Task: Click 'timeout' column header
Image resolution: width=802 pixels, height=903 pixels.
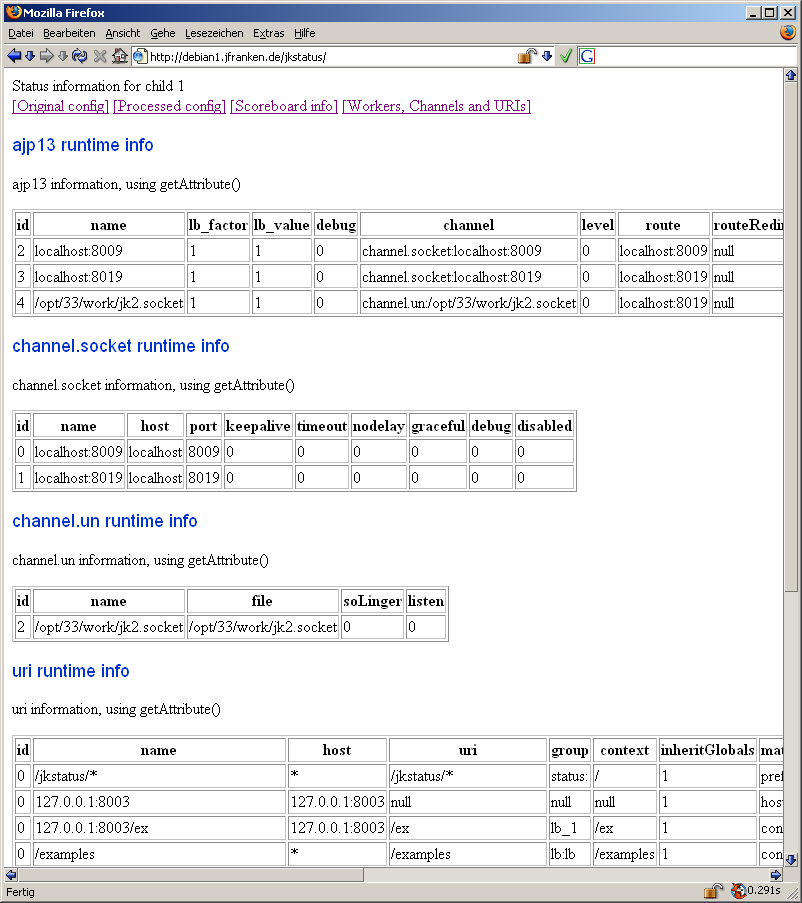Action: (322, 426)
